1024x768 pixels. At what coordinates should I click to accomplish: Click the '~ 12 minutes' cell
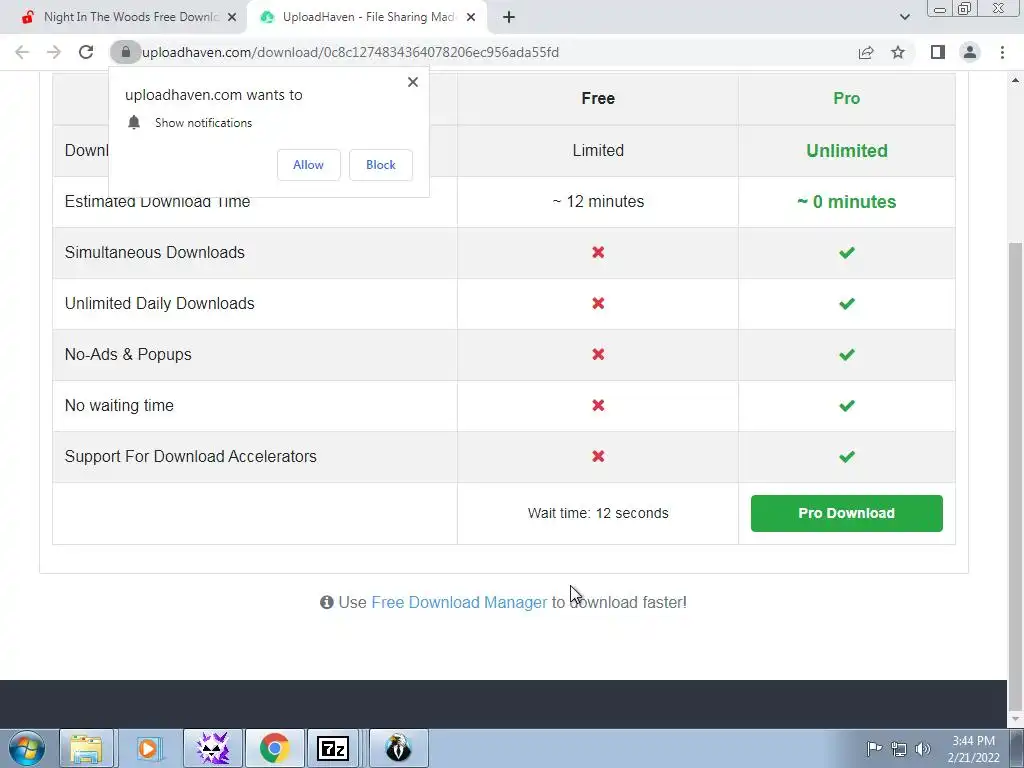[598, 201]
